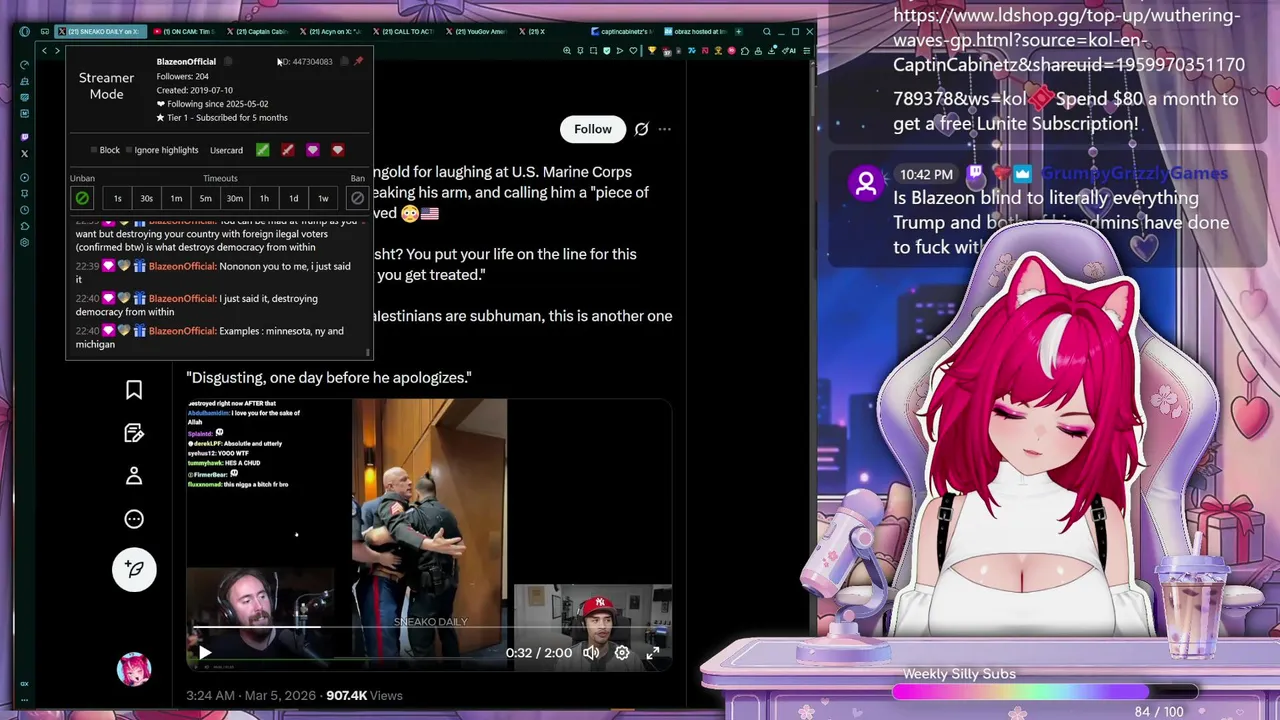Apply a 1m timeout
1280x720 pixels.
pyautogui.click(x=176, y=198)
